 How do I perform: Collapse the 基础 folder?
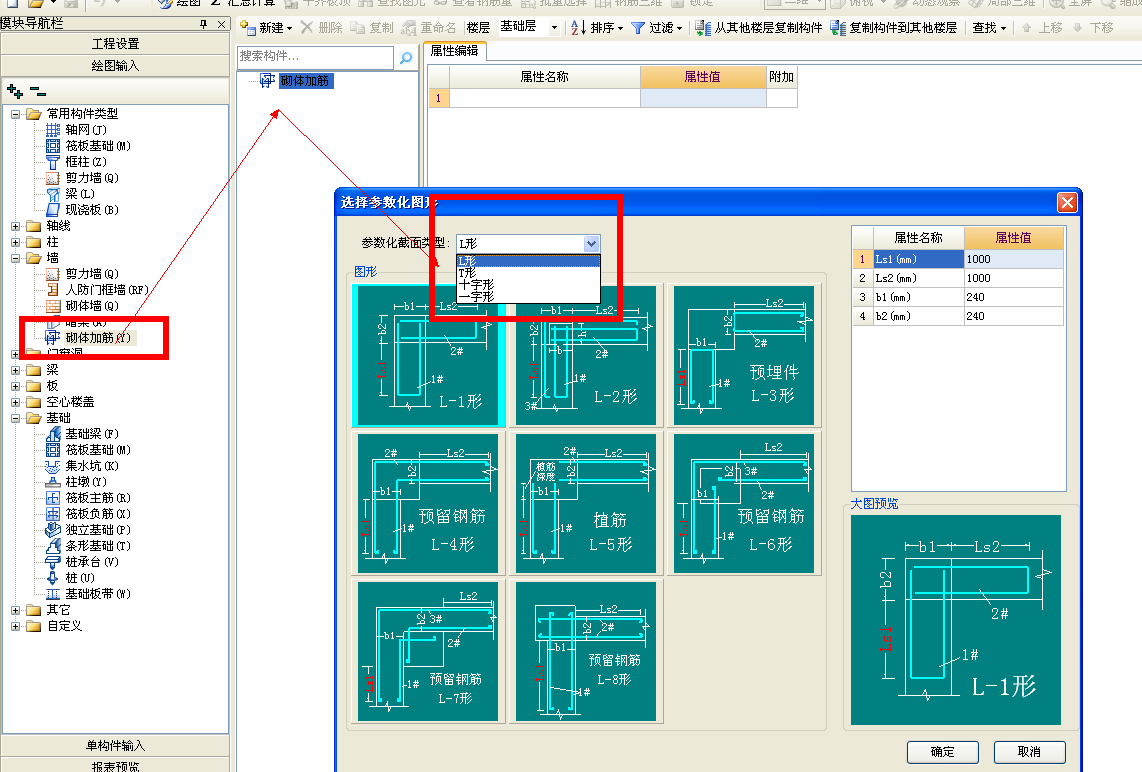point(15,418)
